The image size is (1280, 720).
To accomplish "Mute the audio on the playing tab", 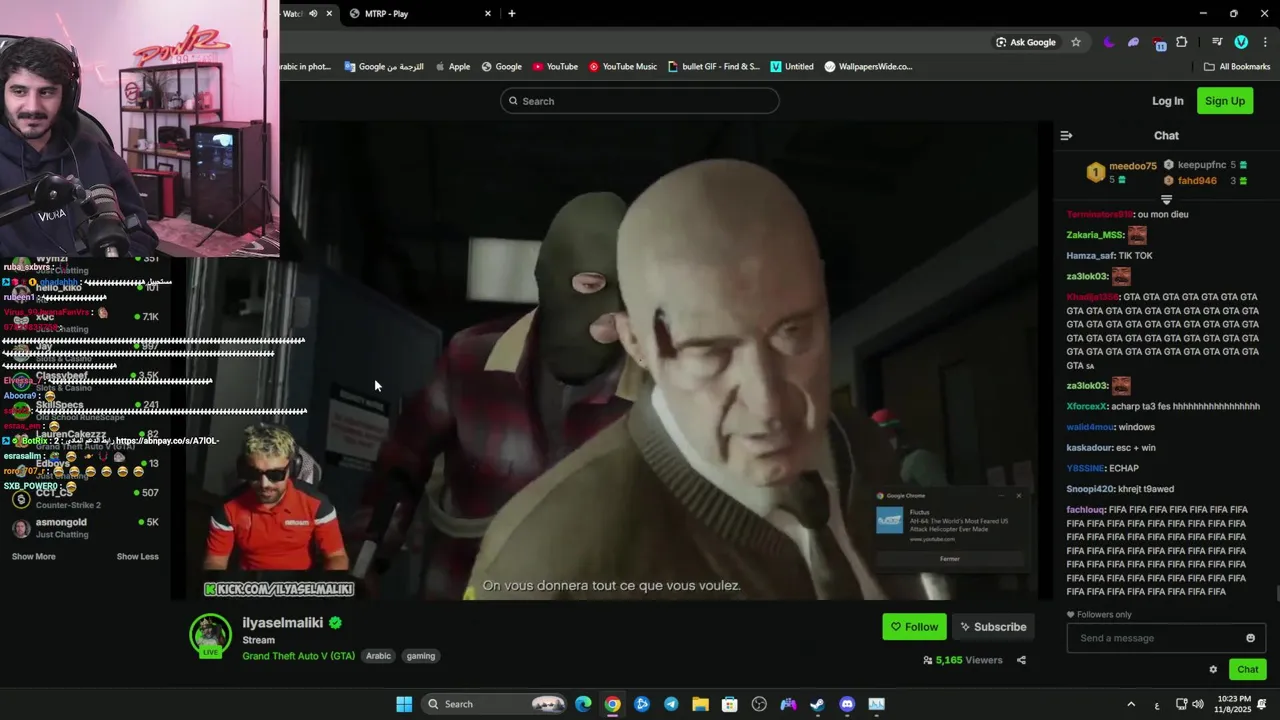I will coord(313,14).
